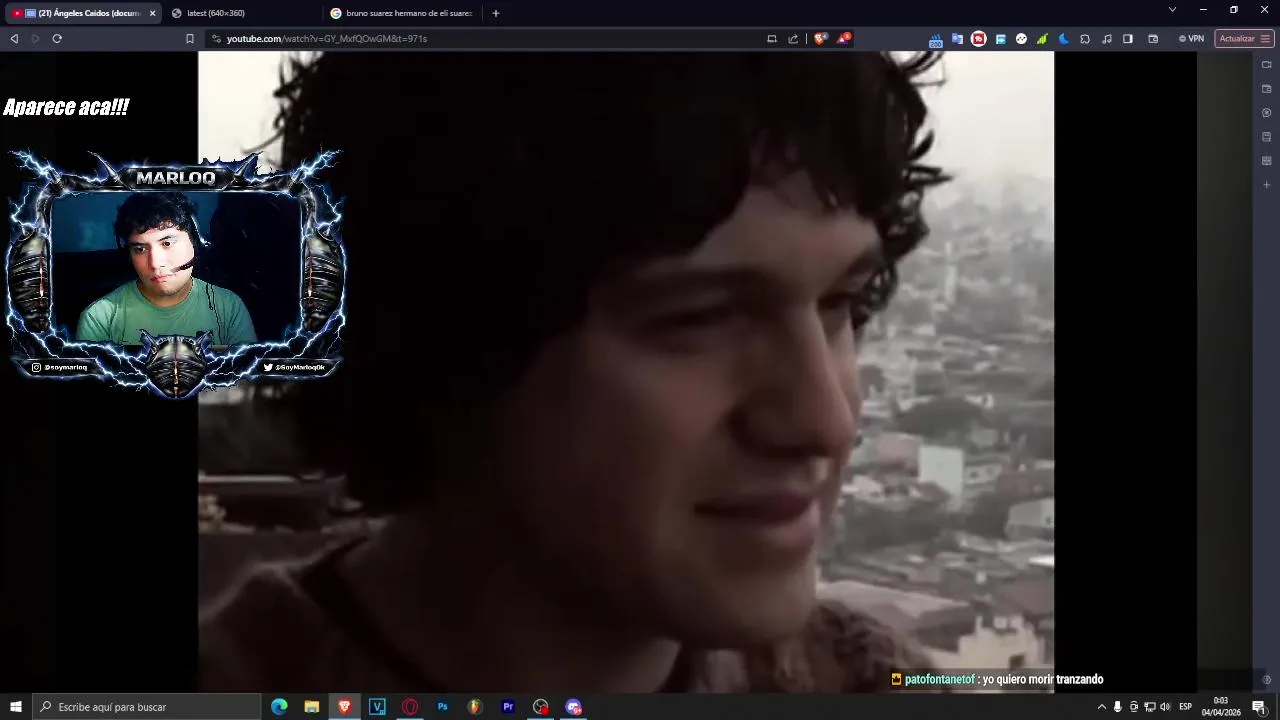Open the Vegas Pro taskbar icon
This screenshot has width=1280, height=720.
377,707
